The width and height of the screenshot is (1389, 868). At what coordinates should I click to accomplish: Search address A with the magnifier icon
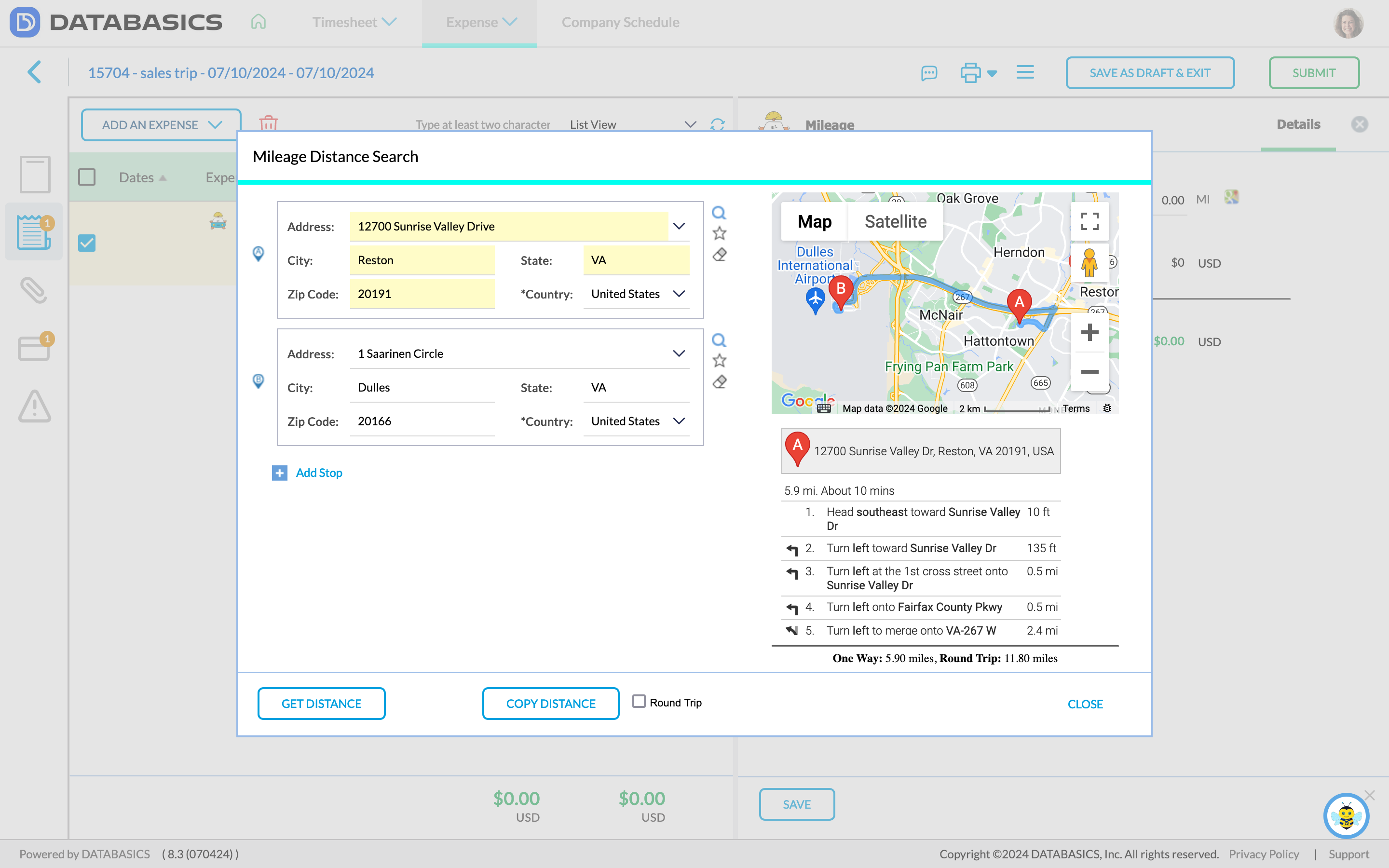tap(719, 212)
